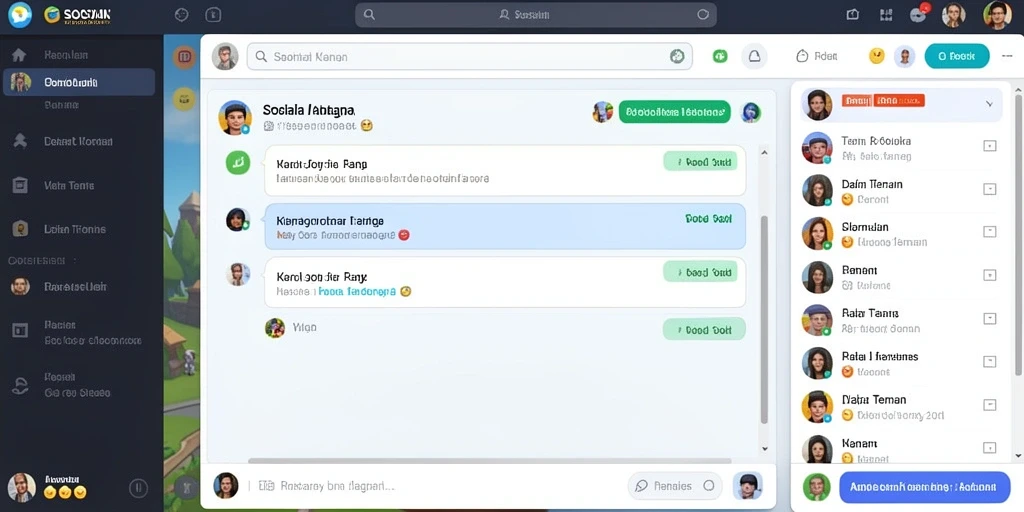Click the message list scrollbar up arrow

(x=765, y=152)
